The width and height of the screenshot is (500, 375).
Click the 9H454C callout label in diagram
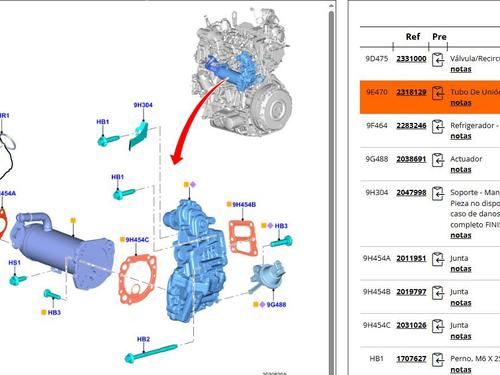[137, 240]
